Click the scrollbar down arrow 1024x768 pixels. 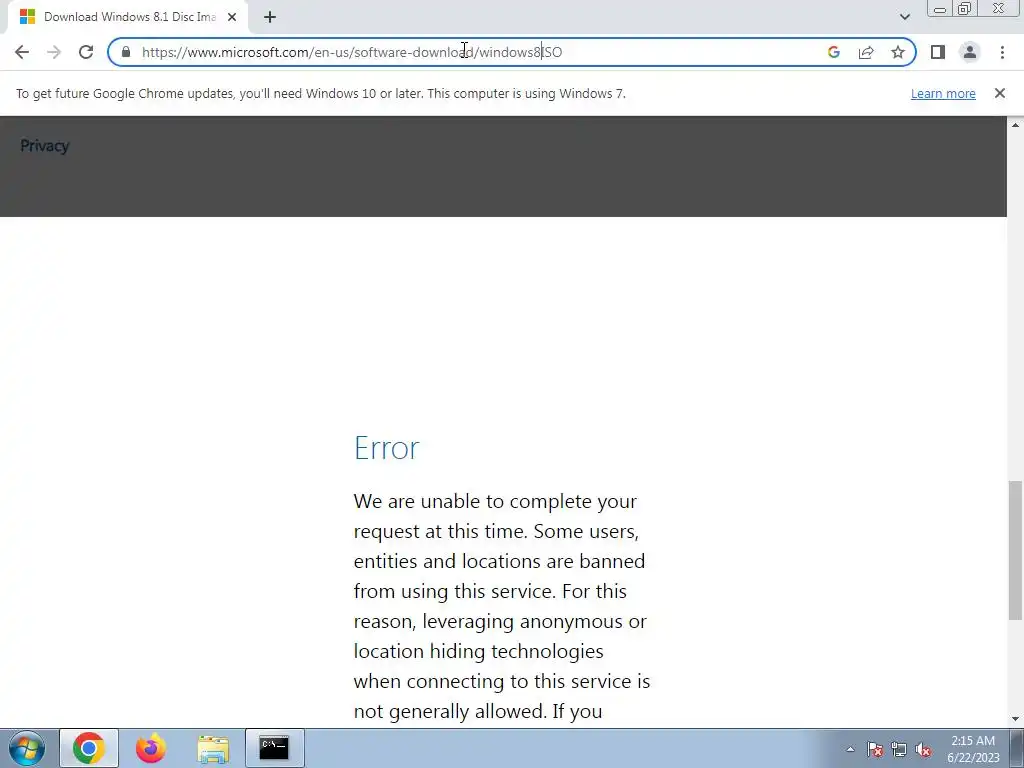click(1015, 719)
